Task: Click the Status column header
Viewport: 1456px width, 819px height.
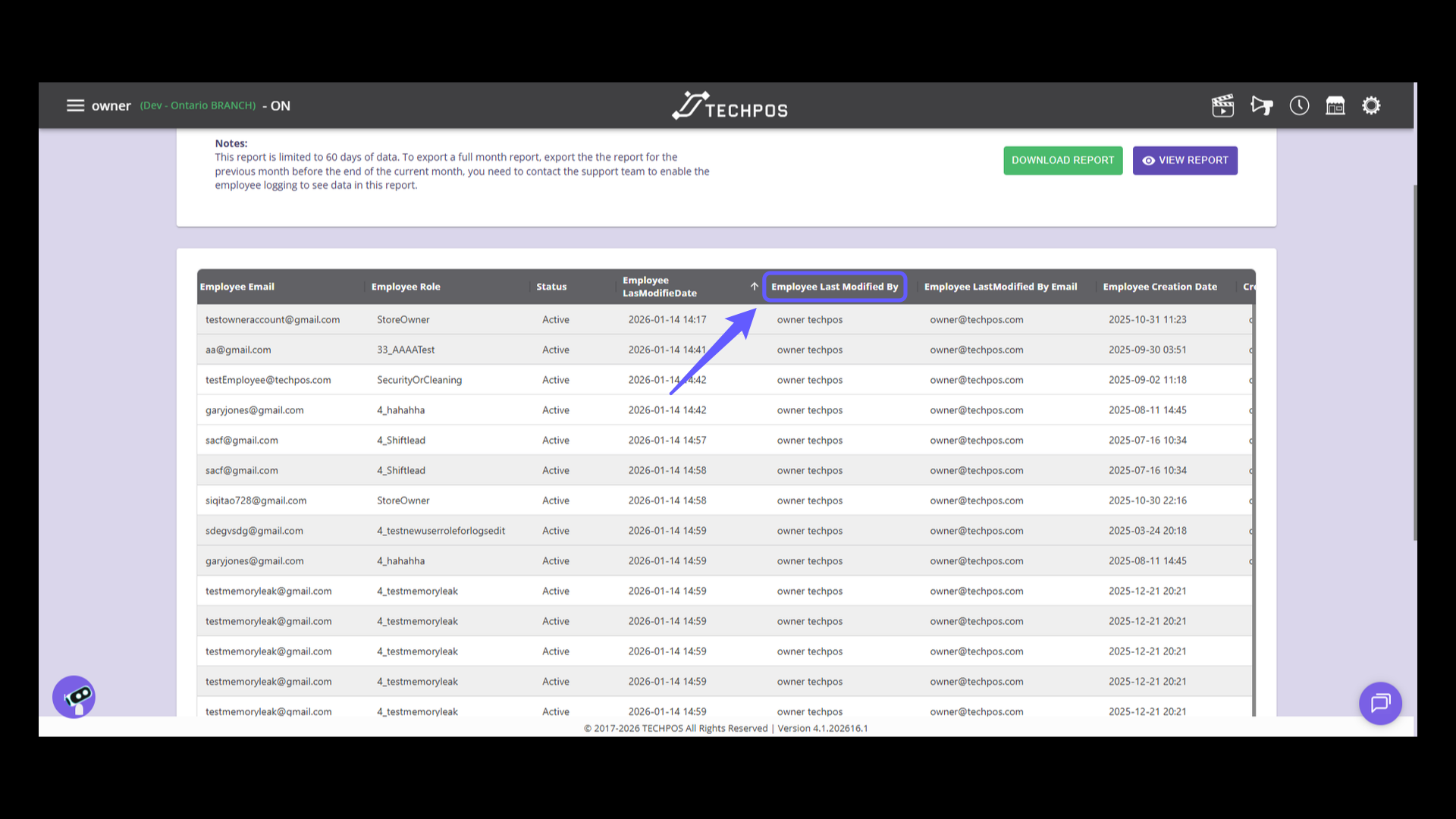Action: click(551, 287)
